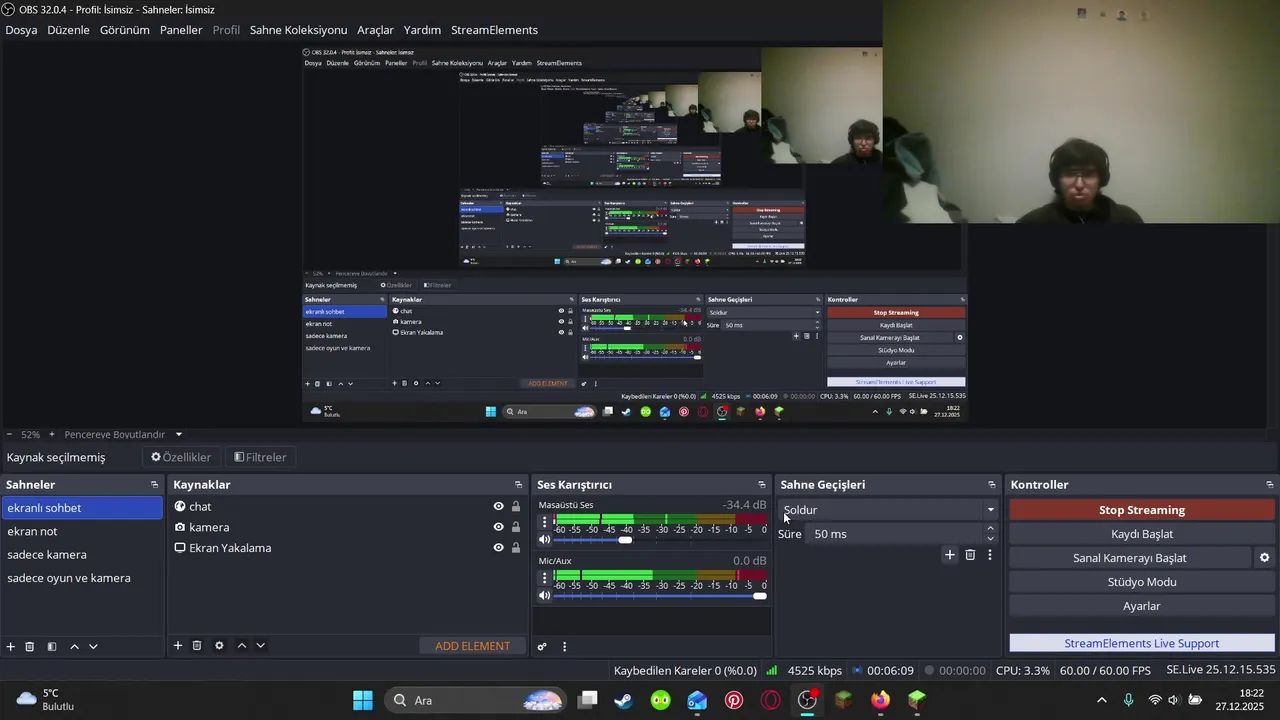Mute the Masaüstü Ses audio
Image resolution: width=1280 pixels, height=720 pixels.
(545, 540)
